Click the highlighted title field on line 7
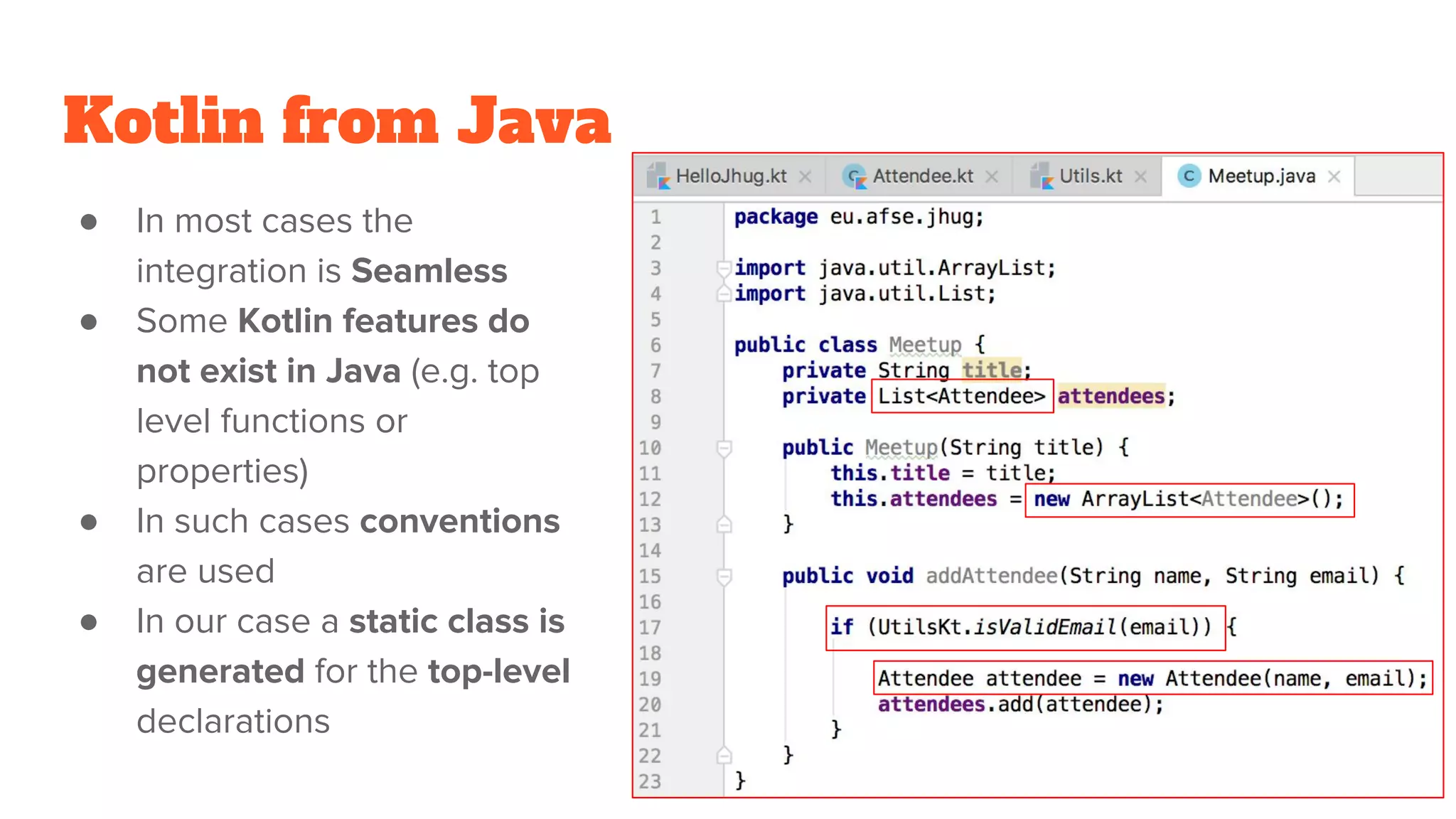 pos(992,370)
